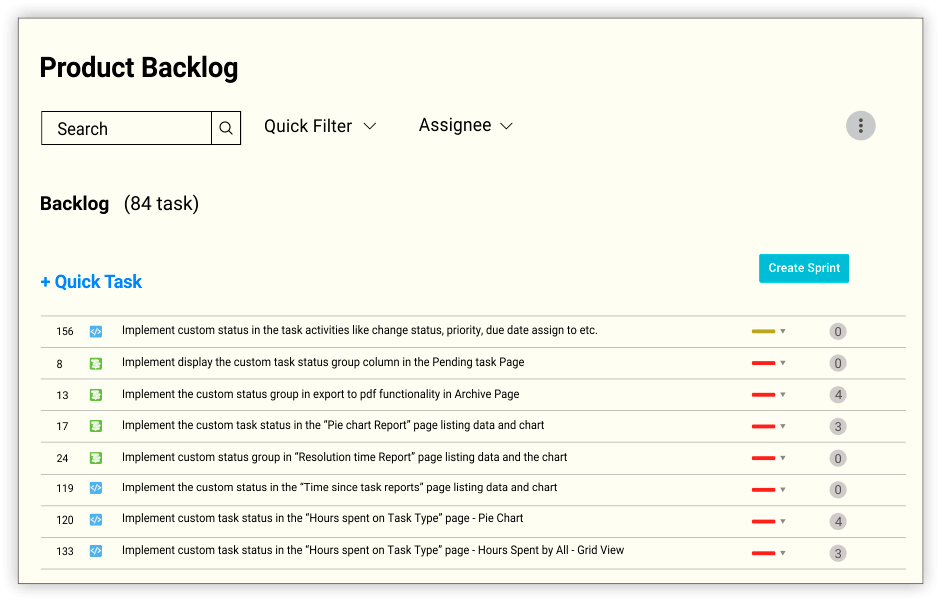Click the green story icon on task 8
Image resolution: width=941 pixels, height=601 pixels.
coord(96,363)
